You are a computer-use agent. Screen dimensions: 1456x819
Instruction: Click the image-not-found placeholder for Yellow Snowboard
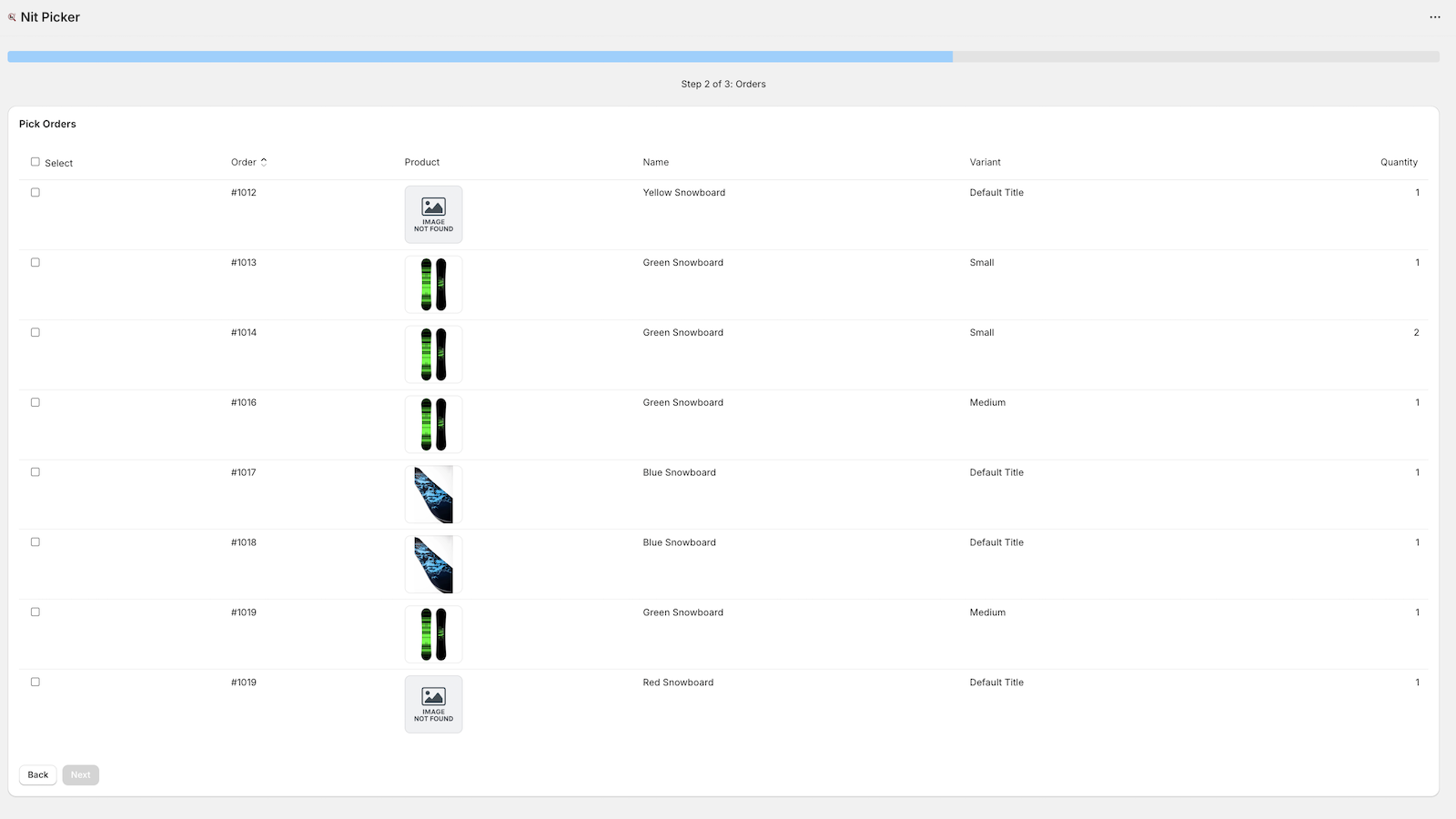click(433, 215)
